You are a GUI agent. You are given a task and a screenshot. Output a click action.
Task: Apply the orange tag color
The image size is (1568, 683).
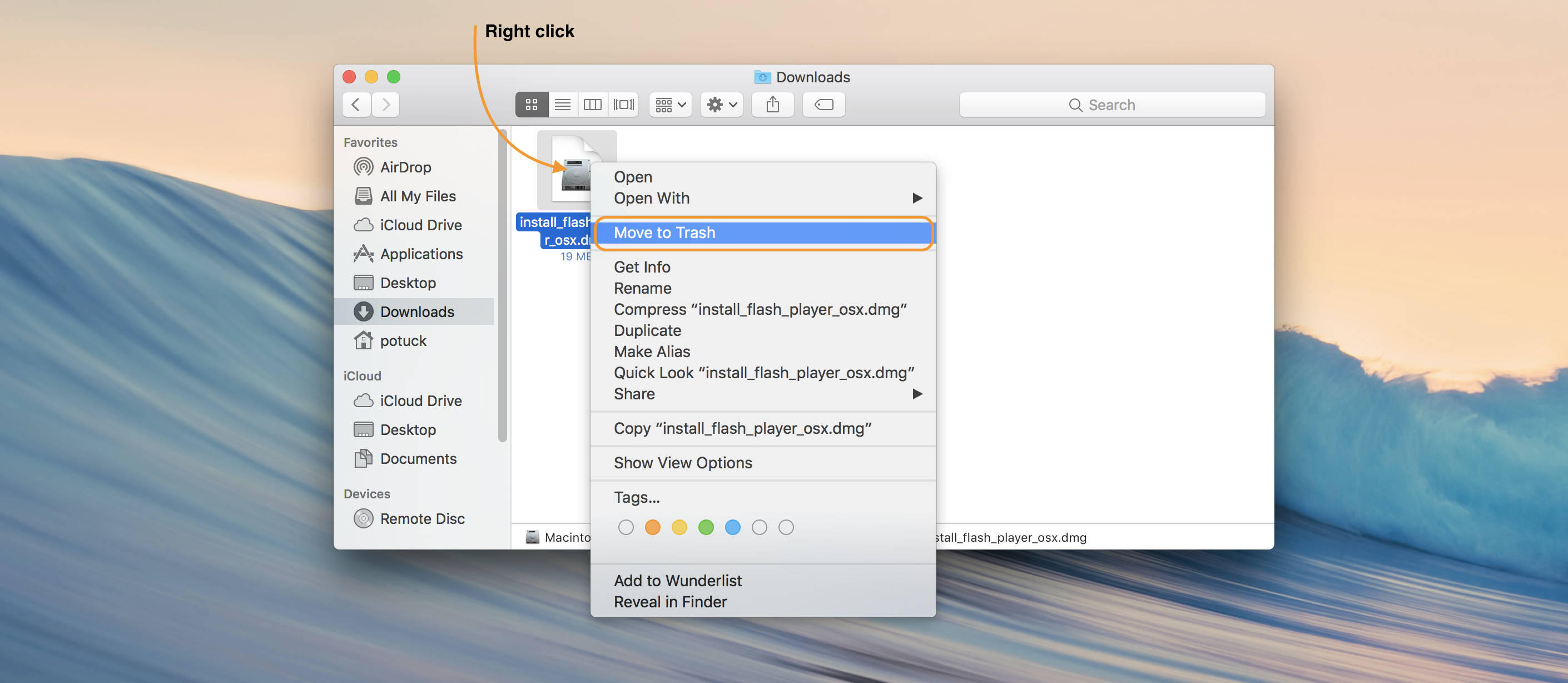click(652, 527)
